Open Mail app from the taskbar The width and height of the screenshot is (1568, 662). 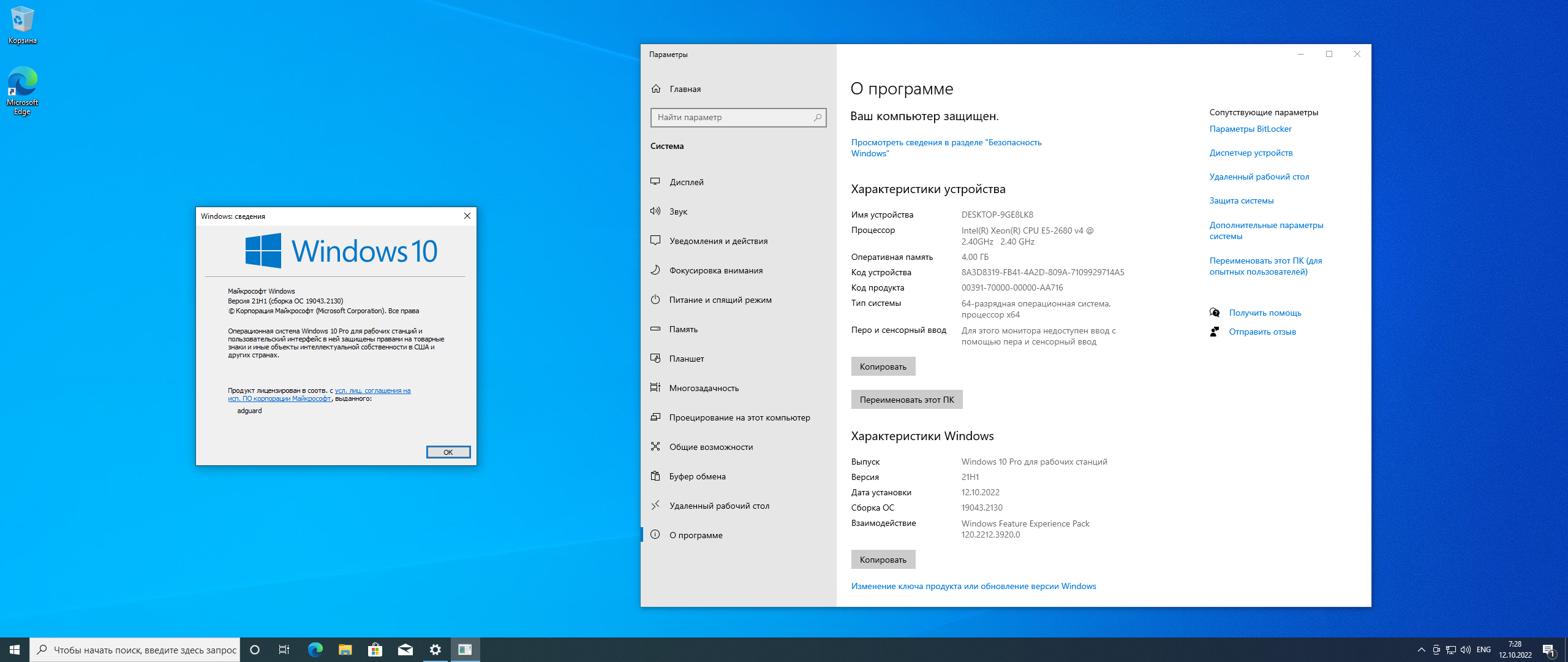tap(405, 650)
